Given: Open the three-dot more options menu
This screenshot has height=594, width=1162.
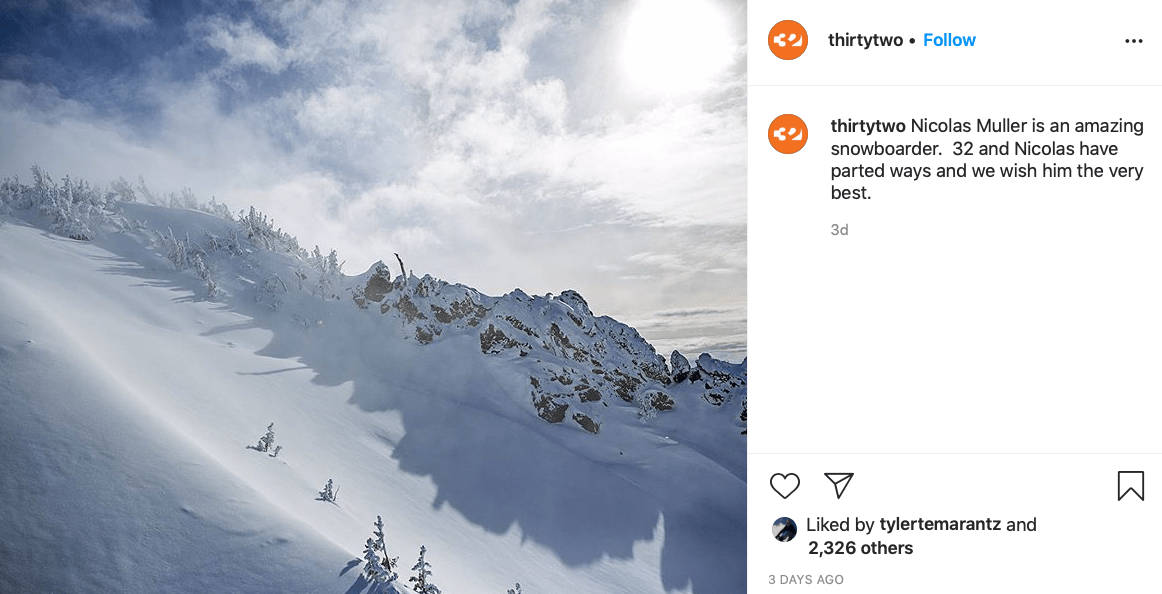Looking at the screenshot, I should 1133,41.
